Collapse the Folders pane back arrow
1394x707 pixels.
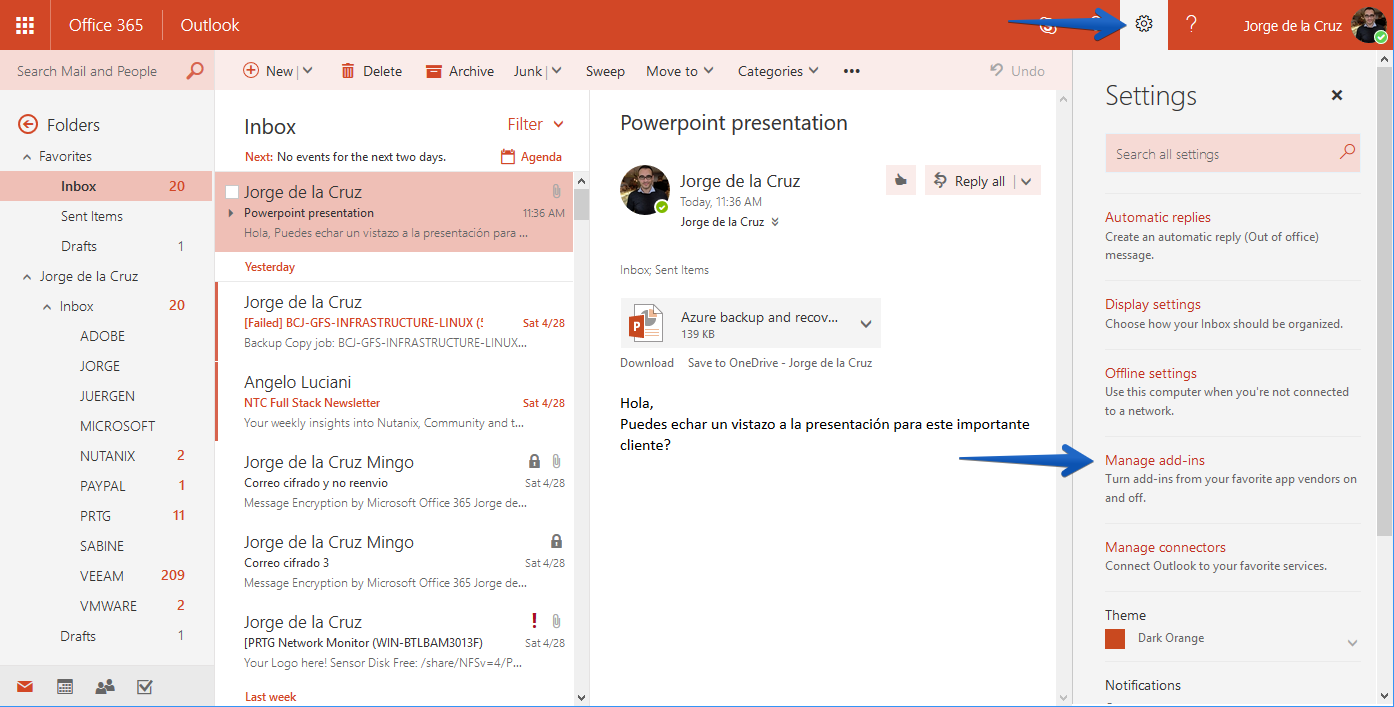pos(28,124)
